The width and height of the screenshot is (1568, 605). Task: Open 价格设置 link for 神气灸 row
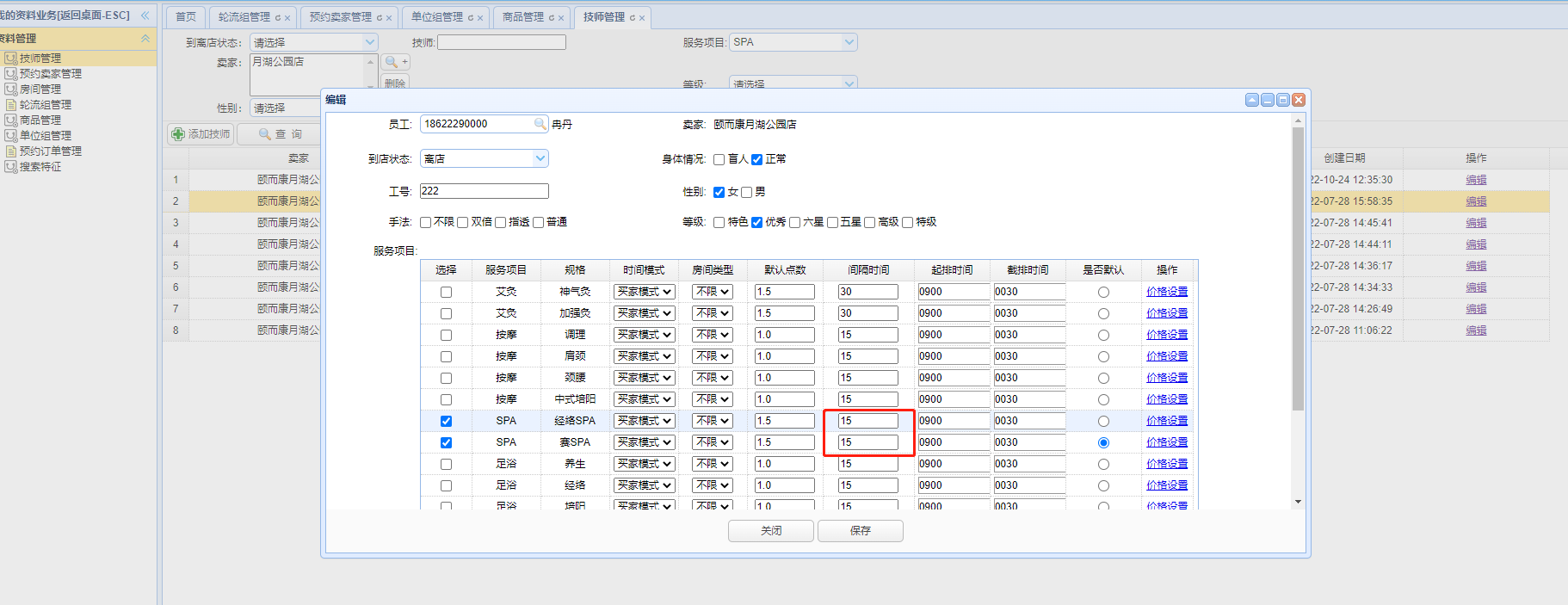(x=1167, y=292)
